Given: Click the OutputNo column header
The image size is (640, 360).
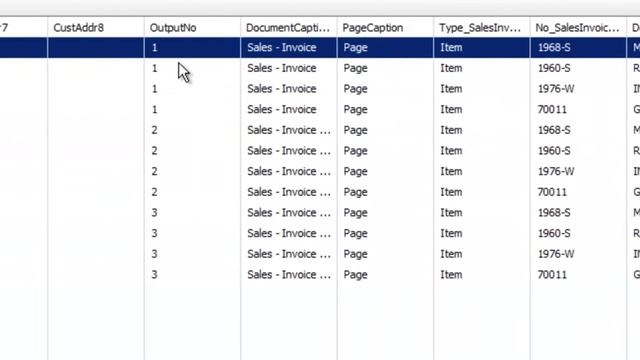Looking at the screenshot, I should click(192, 27).
